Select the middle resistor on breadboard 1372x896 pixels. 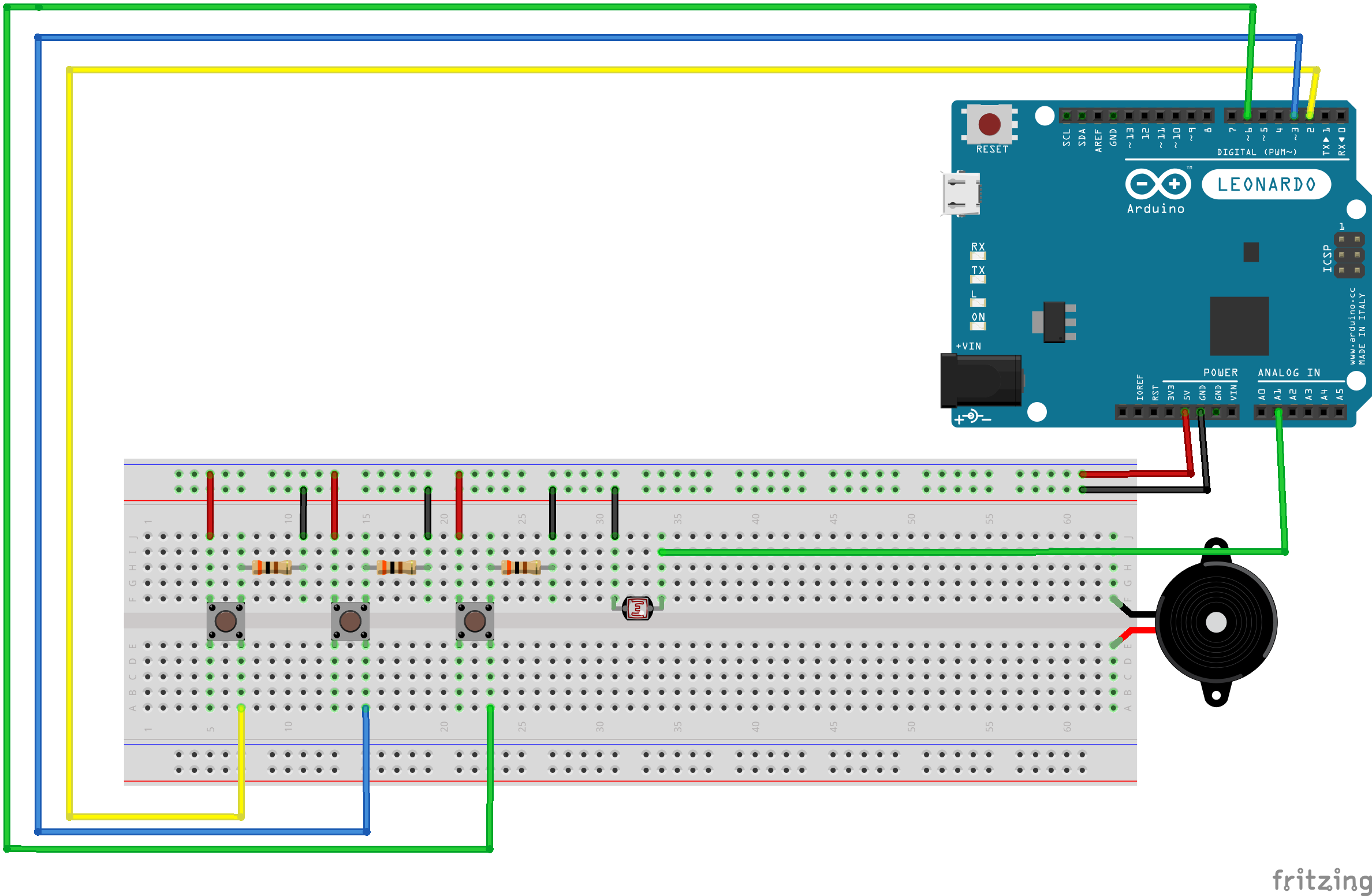tap(396, 567)
